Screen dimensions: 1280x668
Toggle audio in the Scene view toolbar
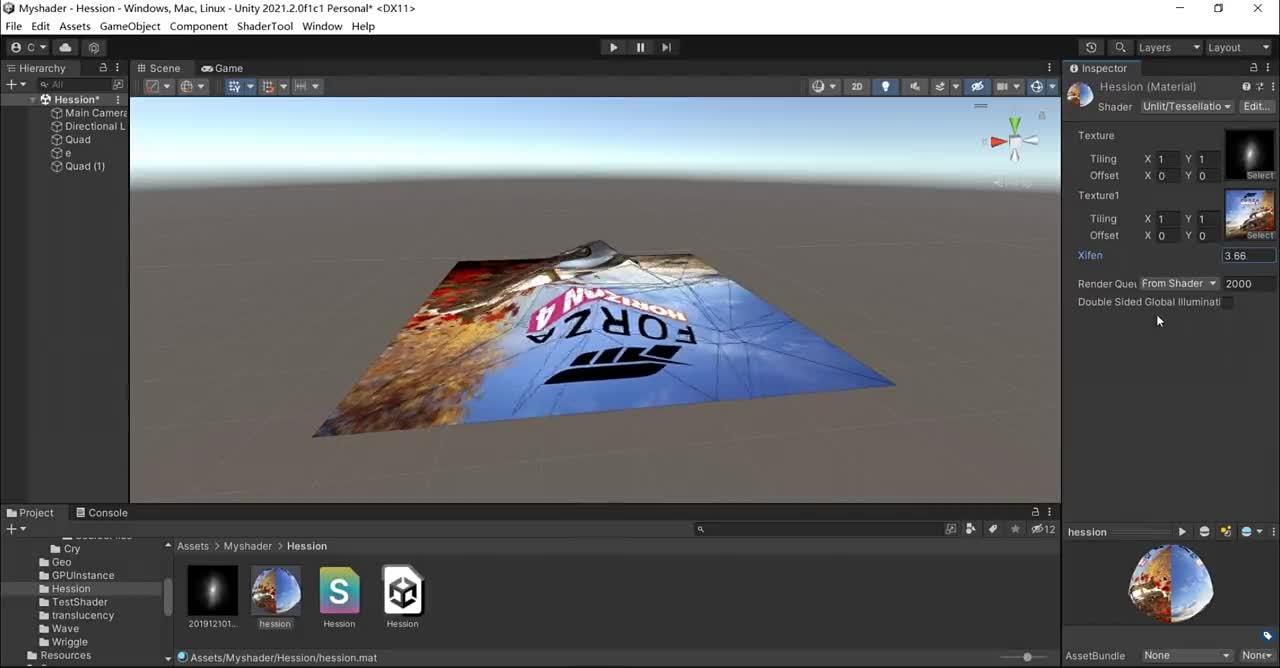(x=915, y=86)
